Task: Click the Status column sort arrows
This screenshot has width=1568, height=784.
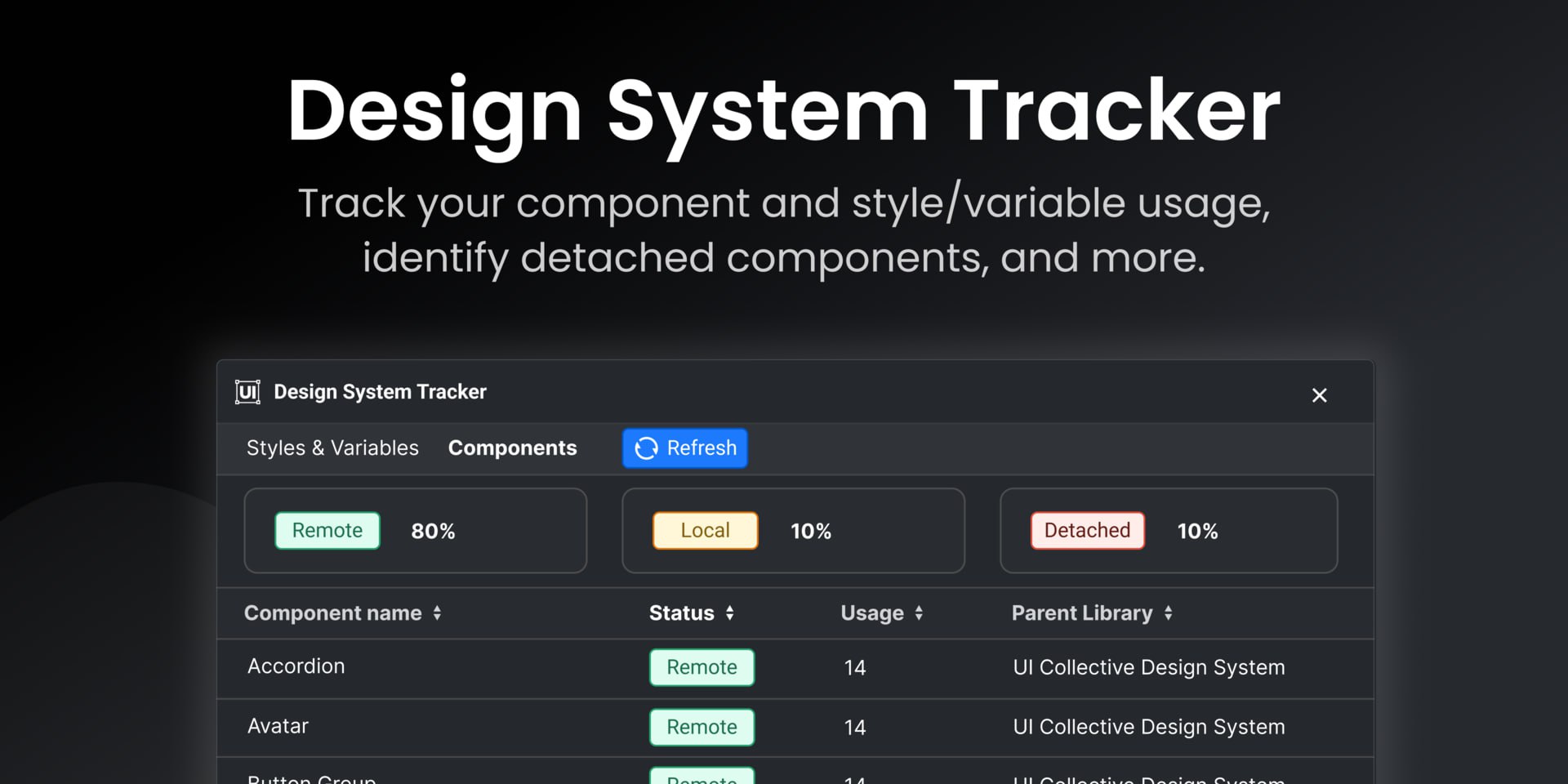Action: click(729, 613)
